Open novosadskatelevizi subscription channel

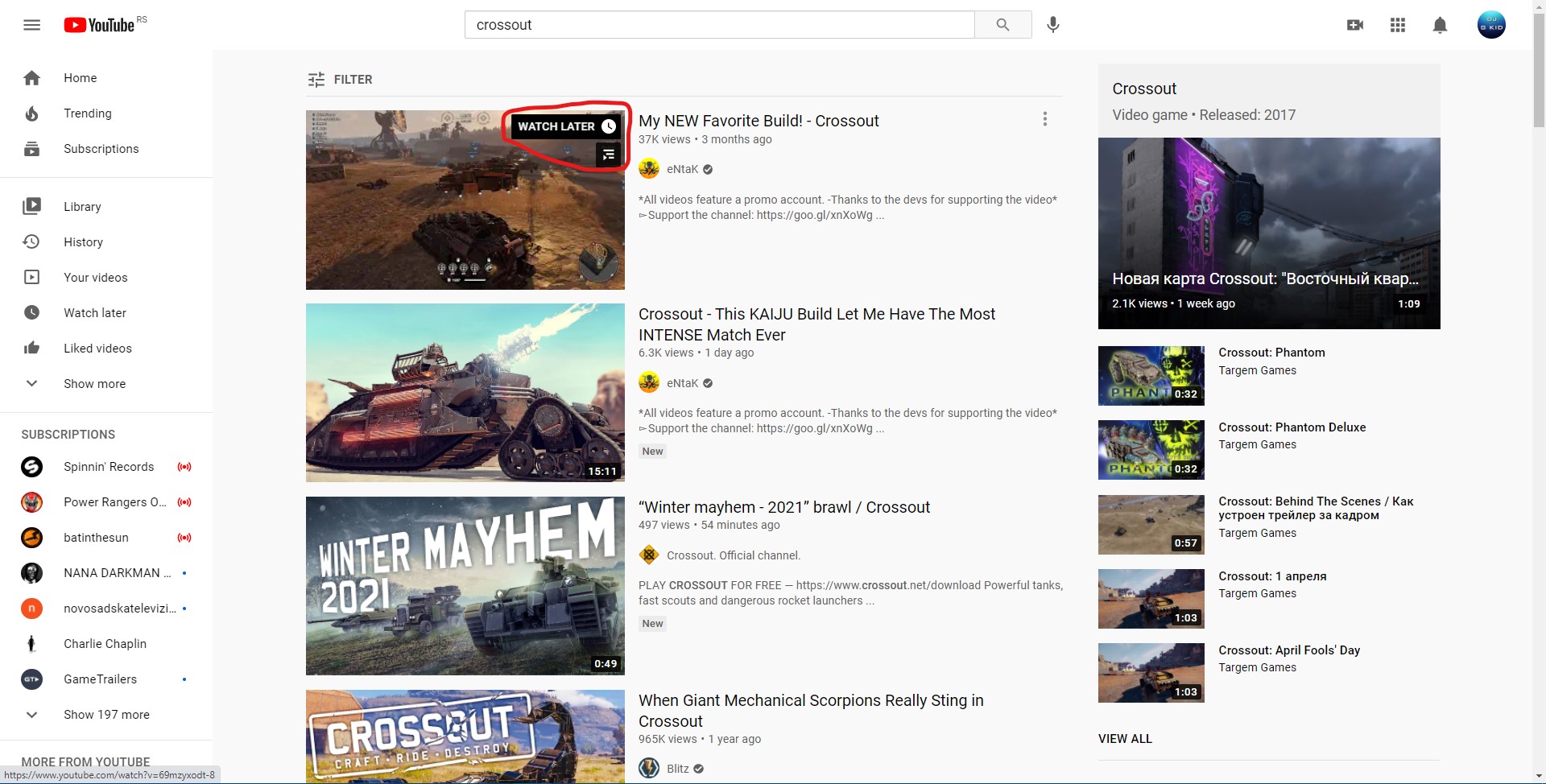(x=106, y=609)
